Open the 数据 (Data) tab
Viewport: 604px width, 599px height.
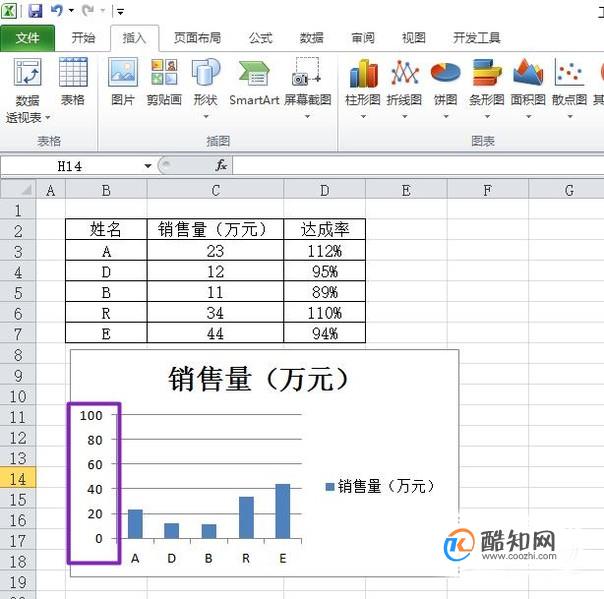[x=311, y=38]
